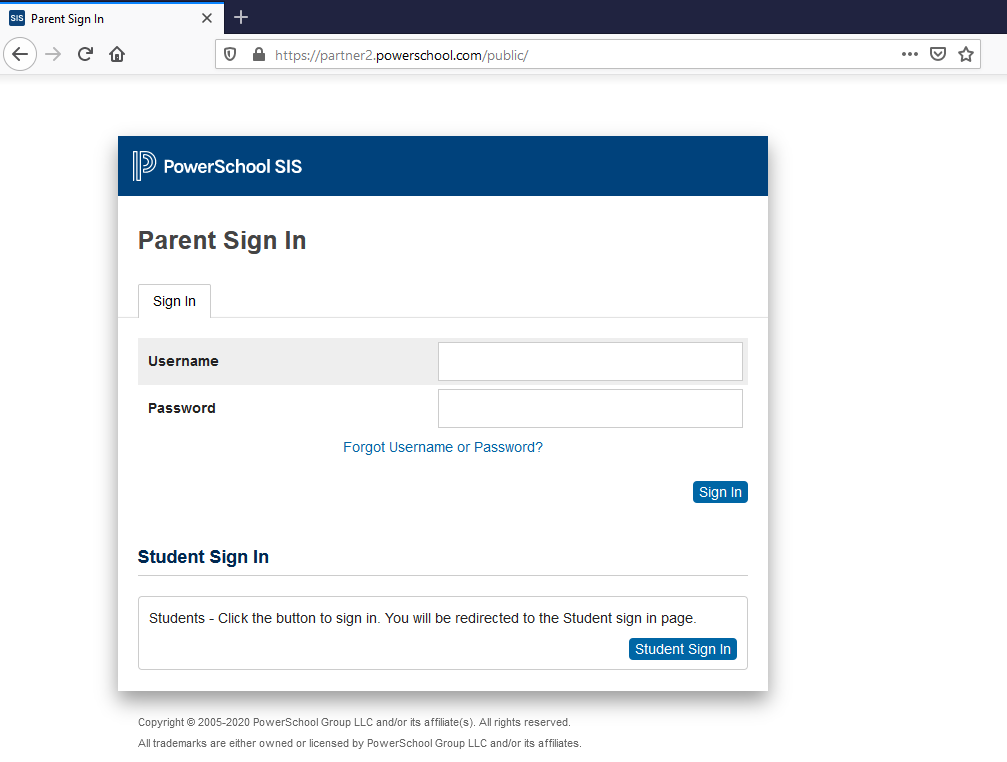This screenshot has height=762, width=1007.
Task: Click into the Username field
Action: click(590, 361)
